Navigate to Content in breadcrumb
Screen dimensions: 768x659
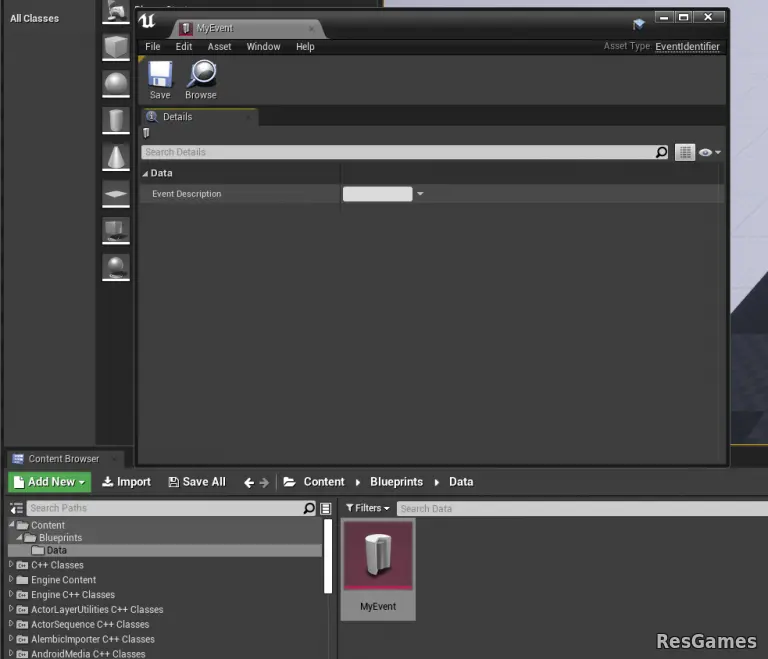pos(324,482)
